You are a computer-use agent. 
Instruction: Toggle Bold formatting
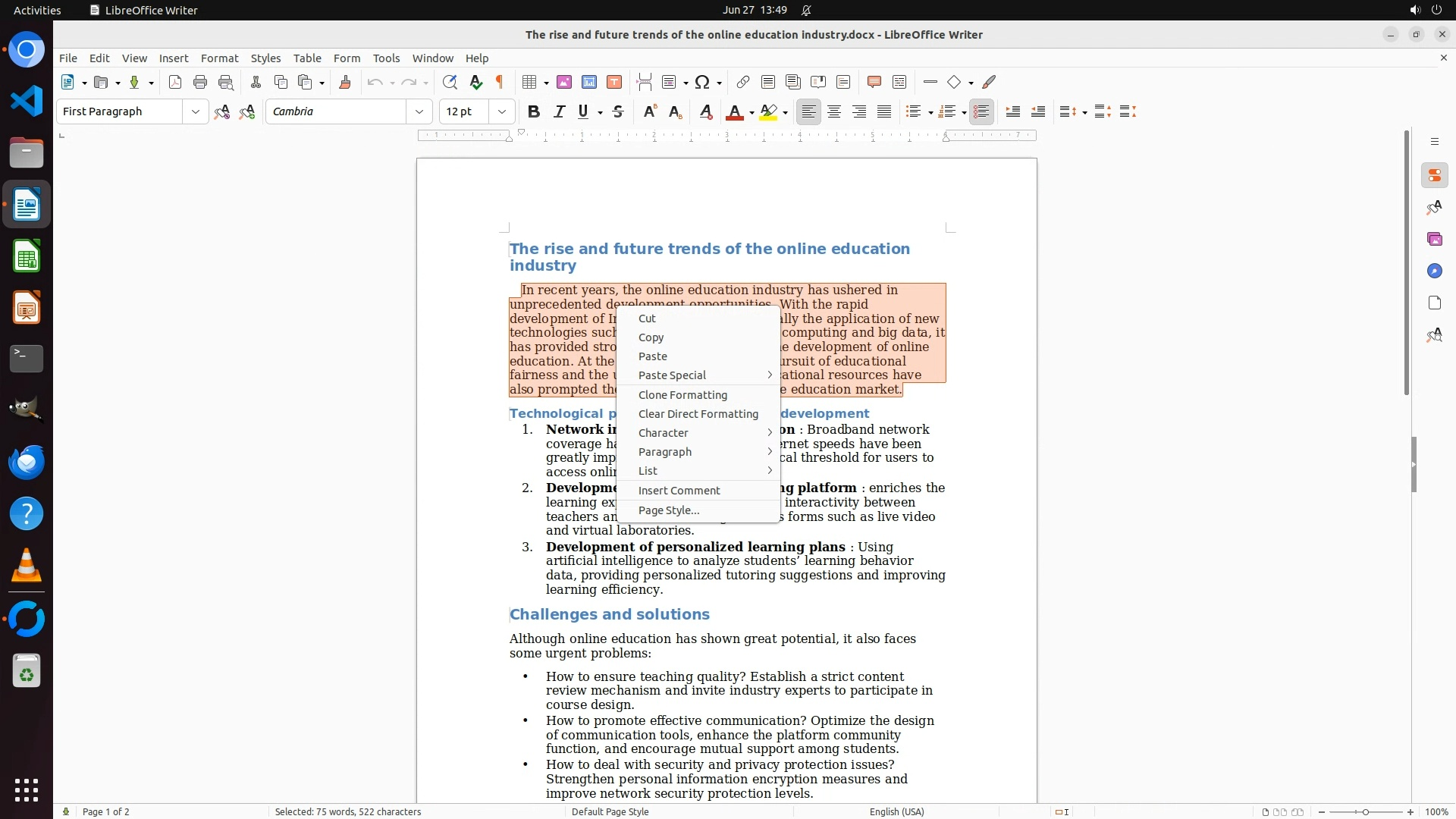(x=534, y=112)
